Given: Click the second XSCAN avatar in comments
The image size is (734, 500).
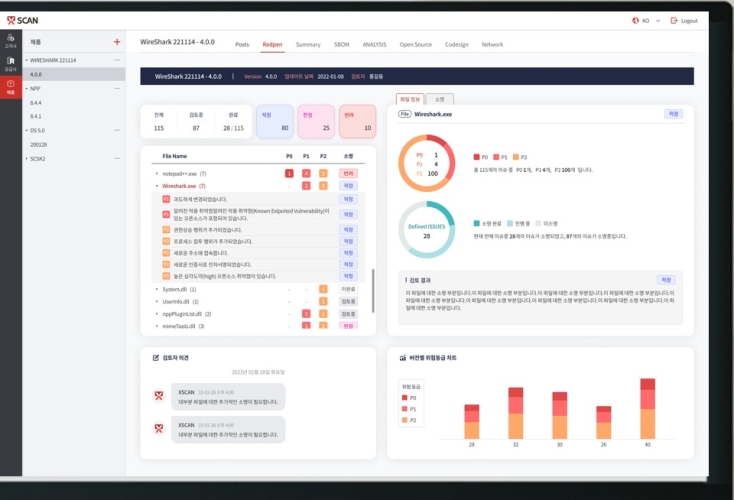Looking at the screenshot, I should [x=159, y=428].
